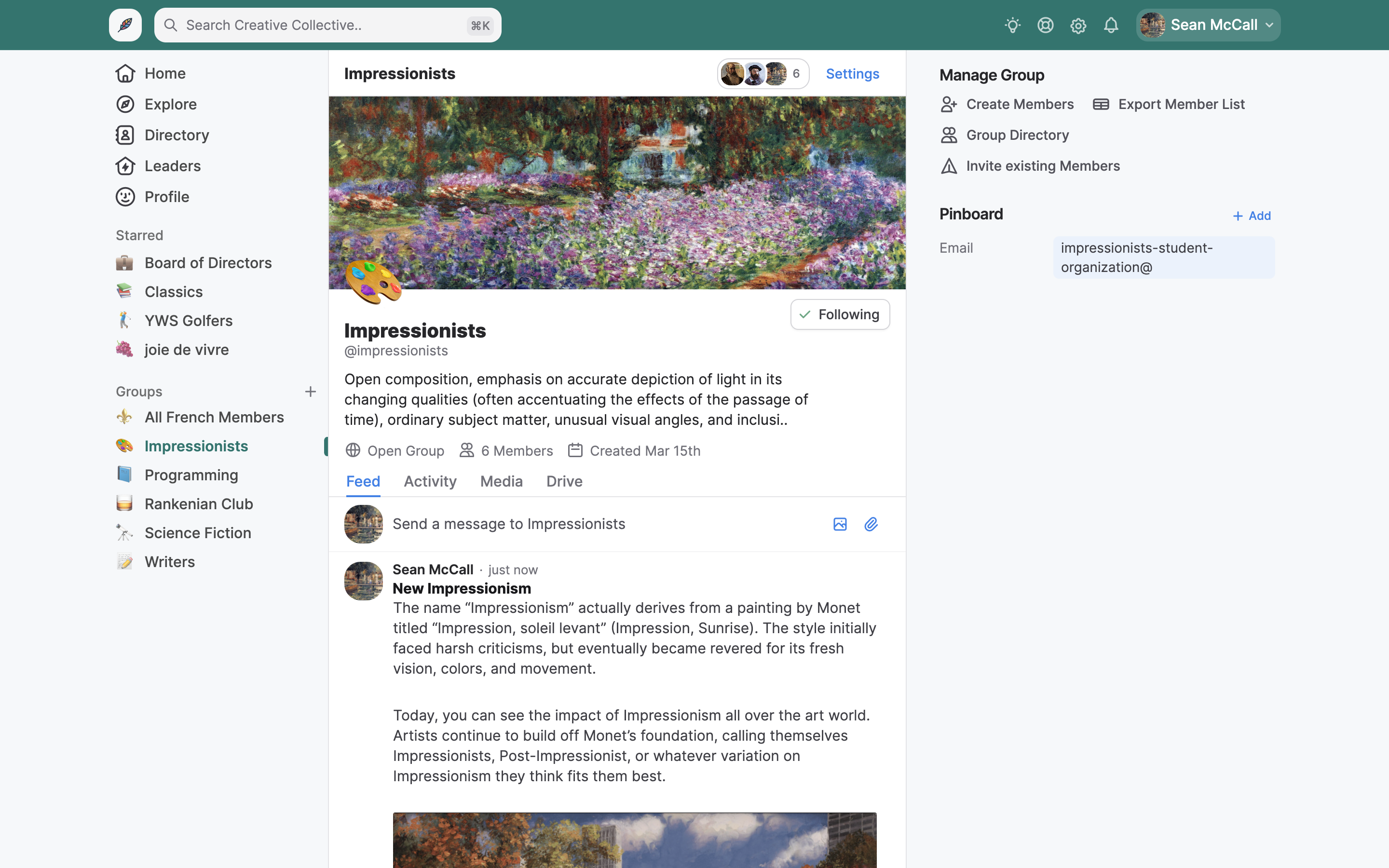1389x868 pixels.
Task: Open Group Directory
Action: pos(1005,135)
